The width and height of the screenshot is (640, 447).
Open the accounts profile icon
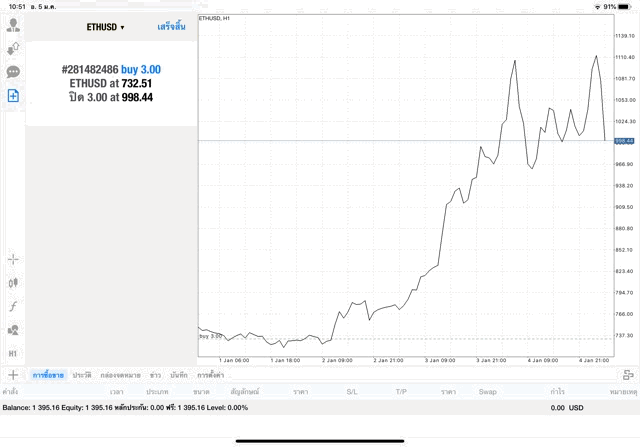click(13, 24)
